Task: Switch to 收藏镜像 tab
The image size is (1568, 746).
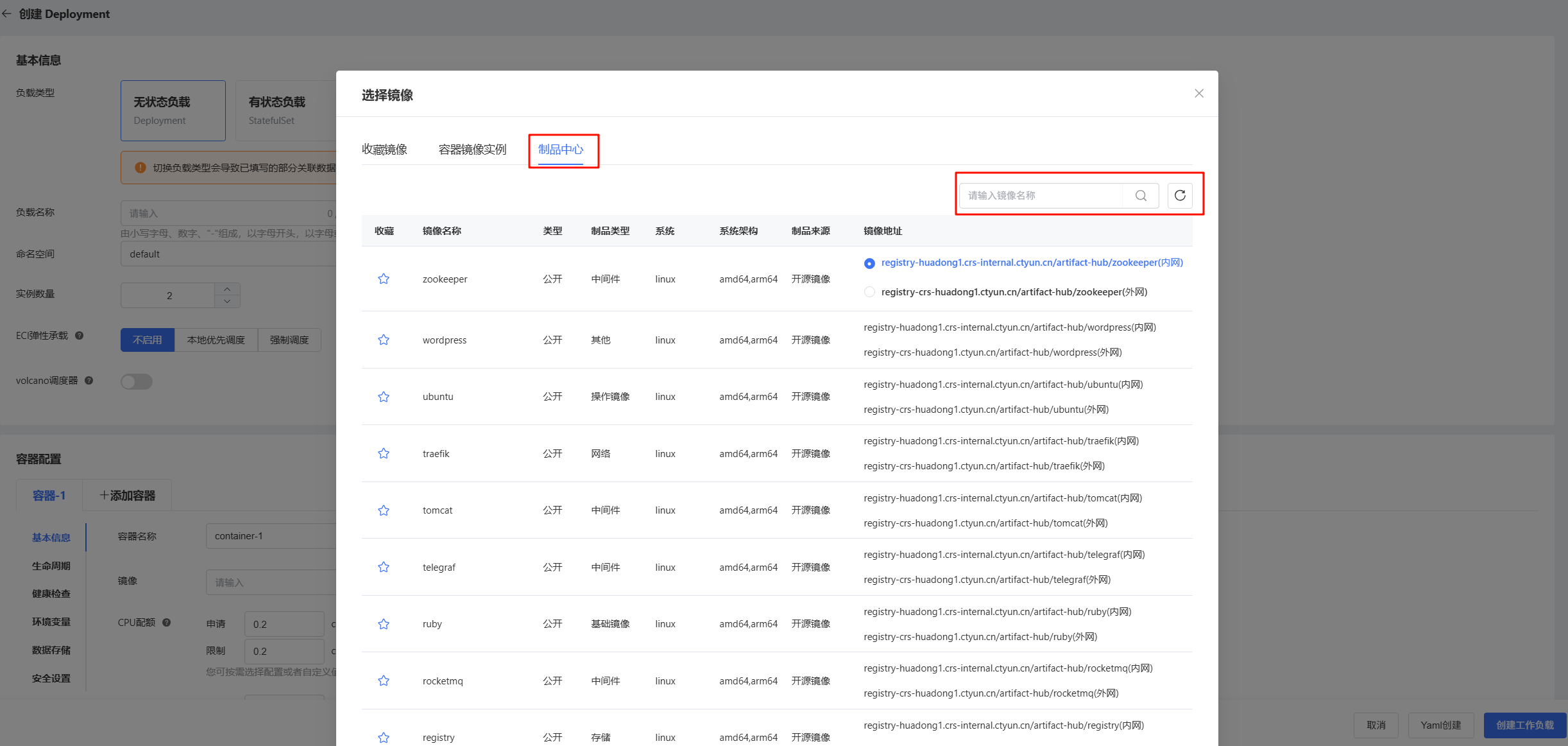Action: click(x=384, y=150)
